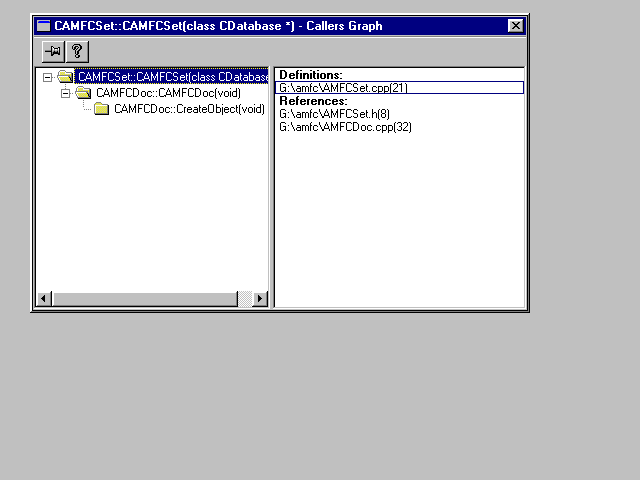Click the open folder icon beside CAMFCSet::CAMFCSet
Viewport: 640px width, 480px height.
pyautogui.click(x=66, y=76)
